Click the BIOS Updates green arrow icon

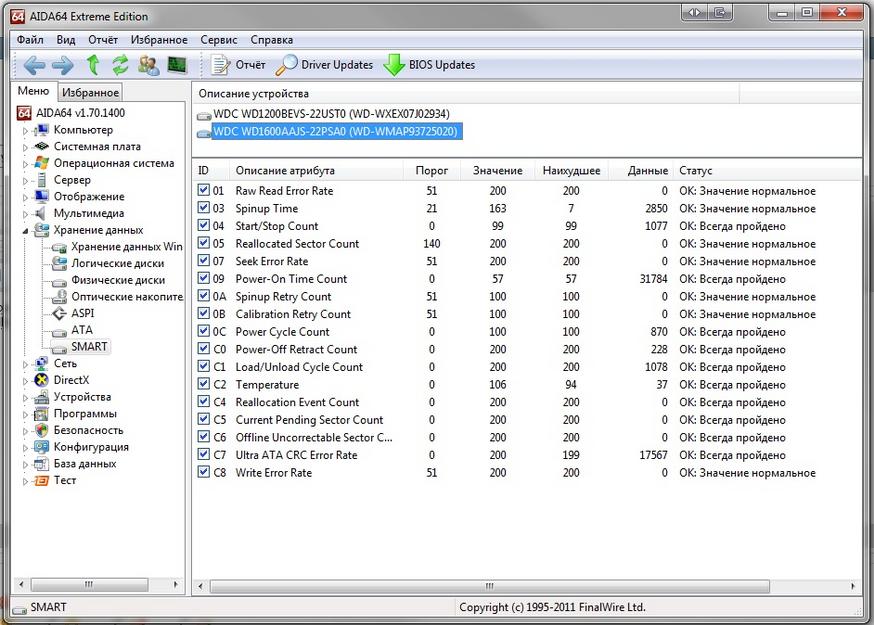pos(394,65)
